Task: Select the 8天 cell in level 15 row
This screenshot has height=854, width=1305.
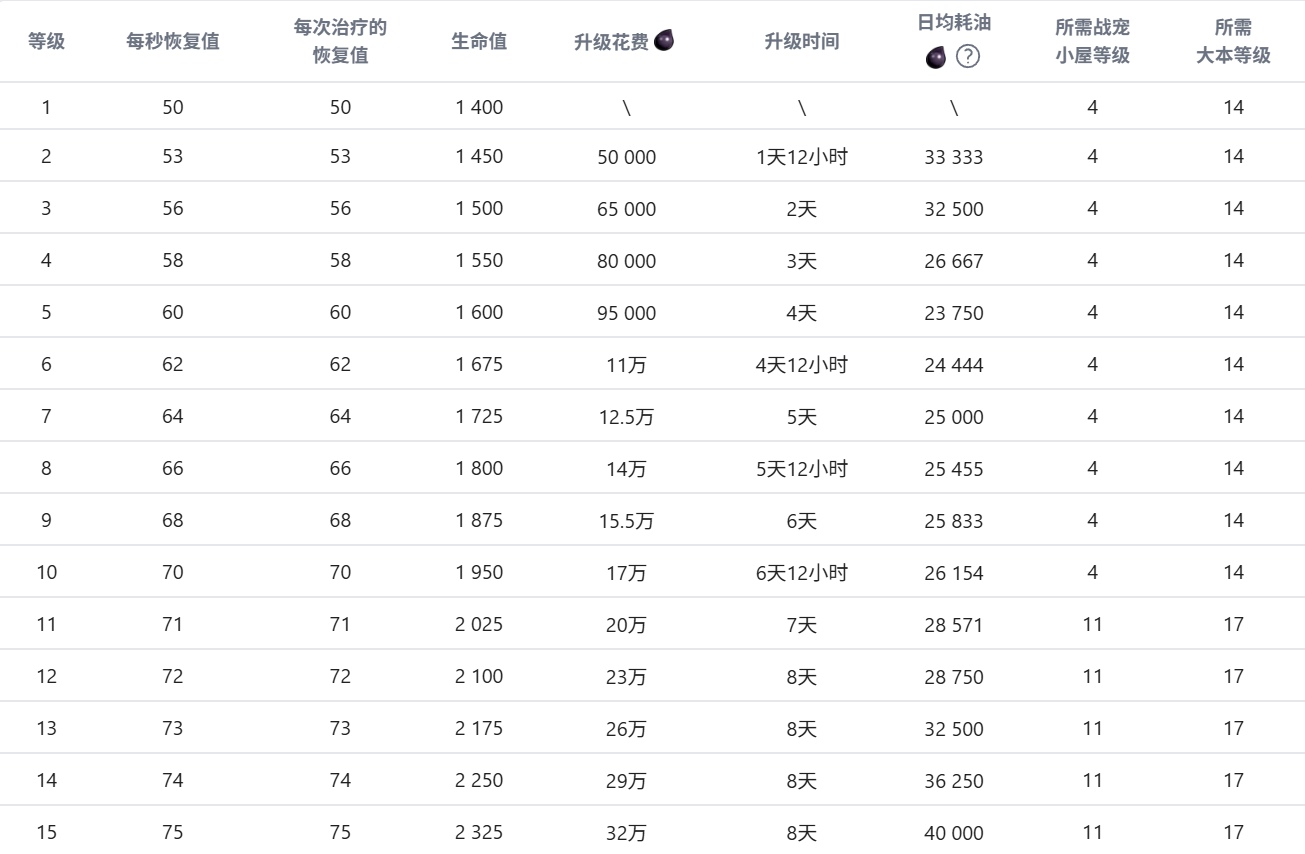Action: click(801, 833)
